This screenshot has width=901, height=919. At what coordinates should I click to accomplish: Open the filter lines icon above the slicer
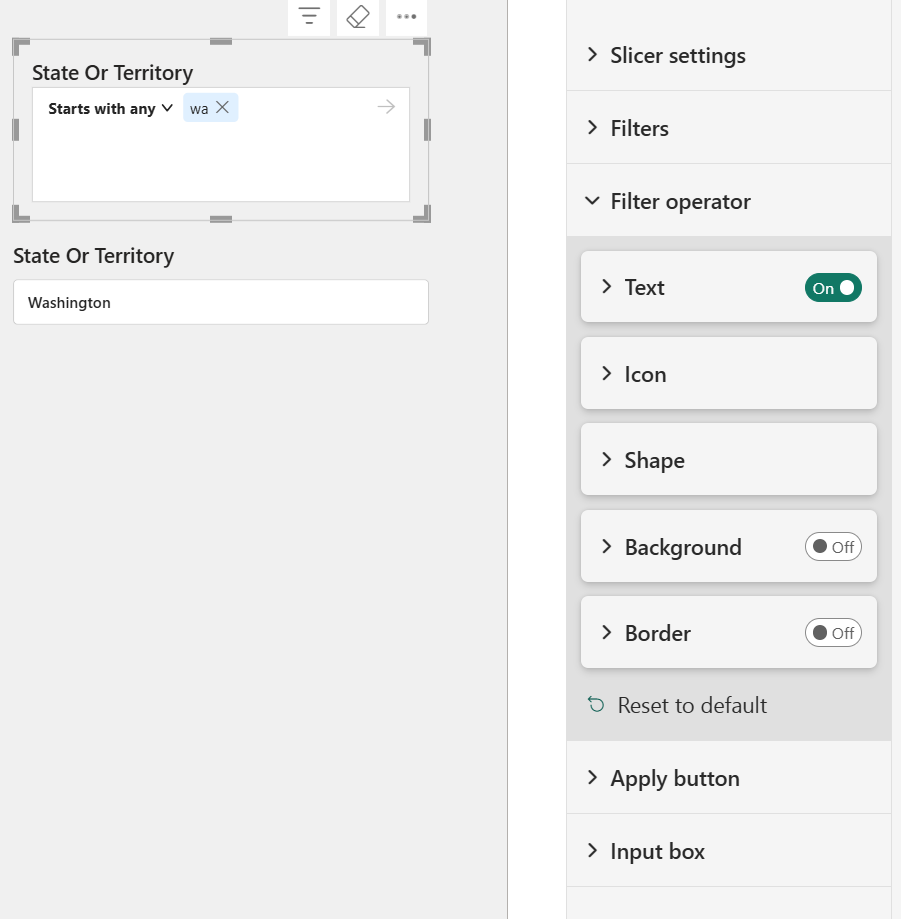pos(308,17)
